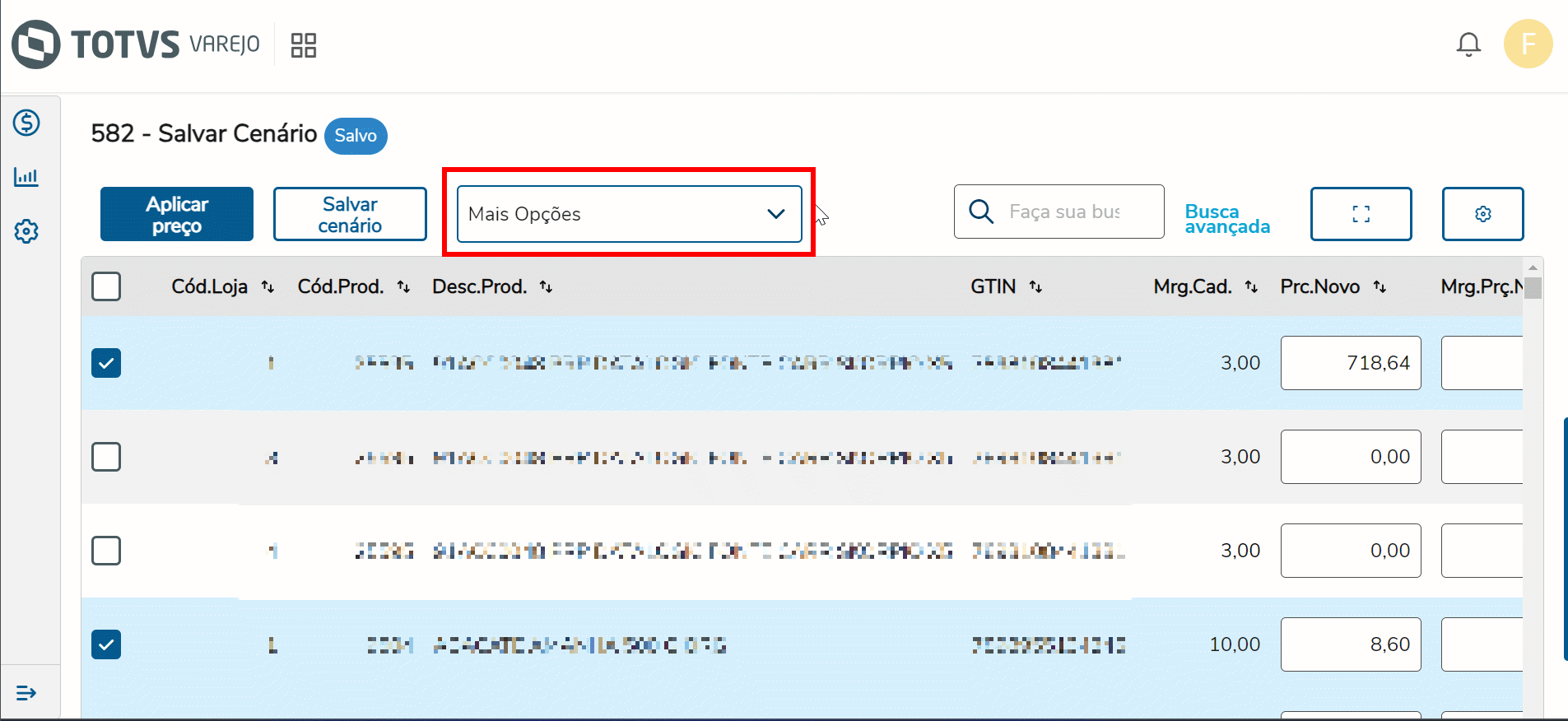1568x721 pixels.
Task: Click the table vertical scrollbar thumb
Action: pos(1533,287)
